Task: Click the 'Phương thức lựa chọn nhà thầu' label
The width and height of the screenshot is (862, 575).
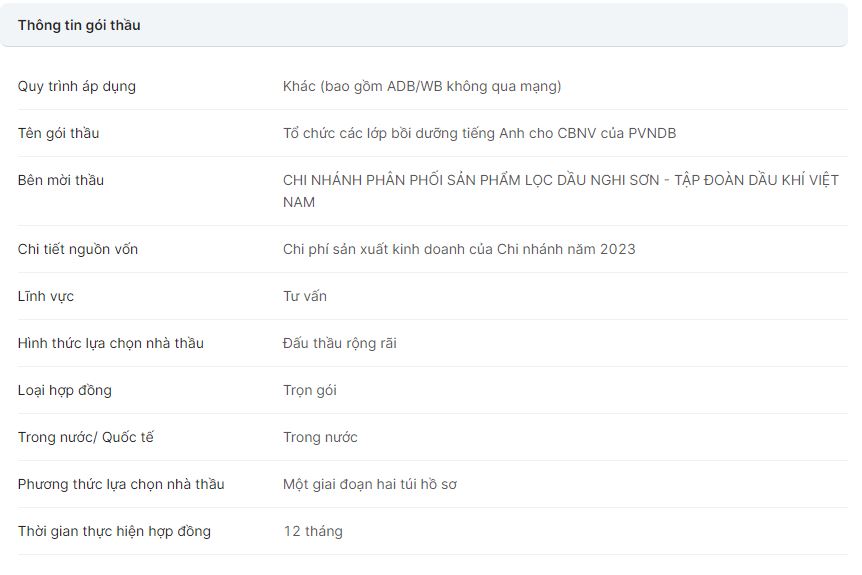Action: tap(121, 484)
